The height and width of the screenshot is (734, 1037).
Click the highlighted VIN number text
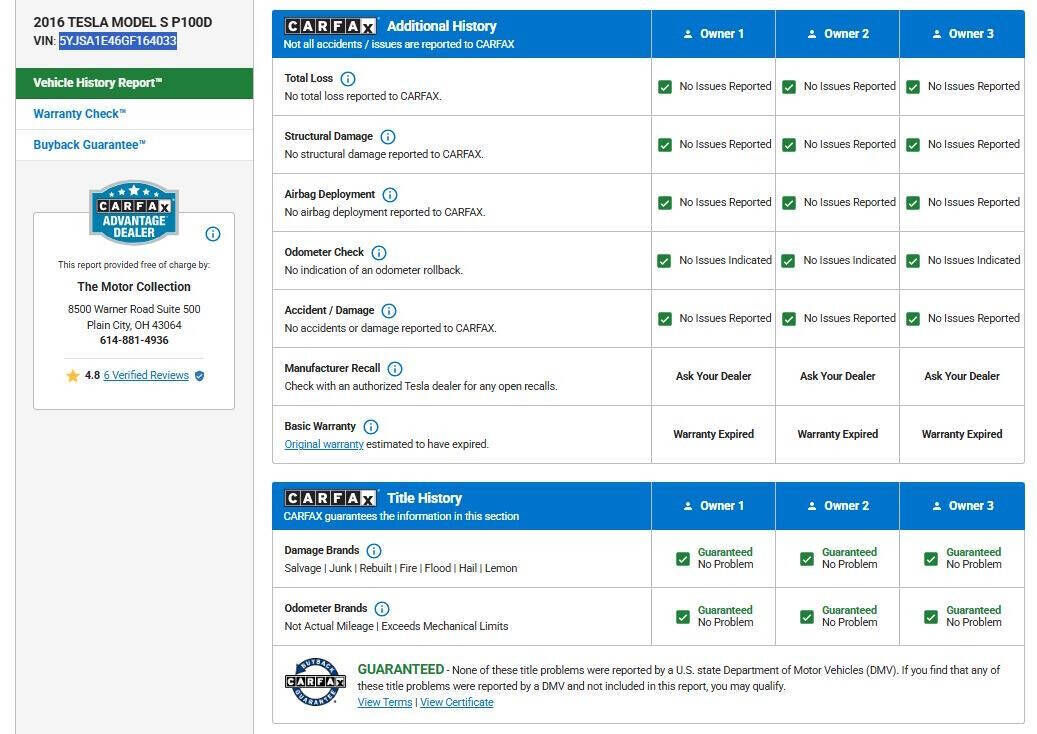(118, 41)
